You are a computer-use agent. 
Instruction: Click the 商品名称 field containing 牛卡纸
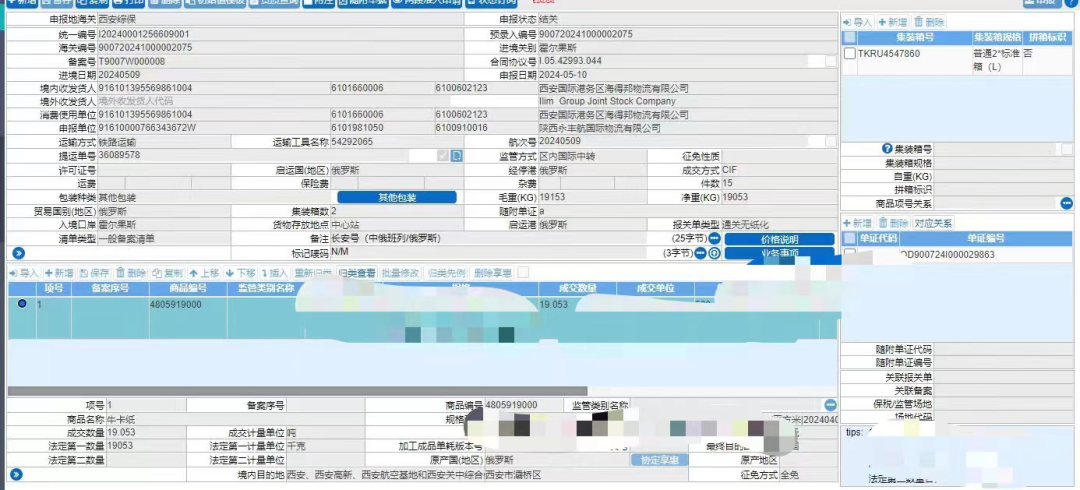click(x=236, y=419)
